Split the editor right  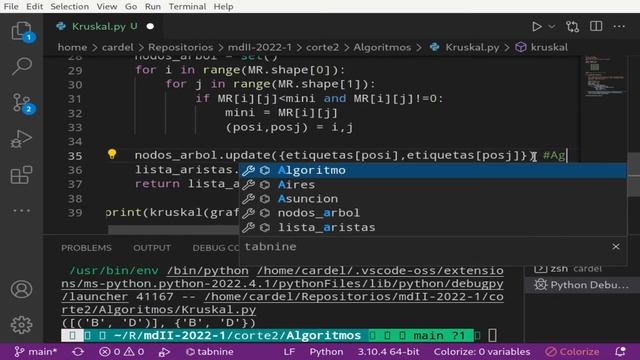point(596,26)
